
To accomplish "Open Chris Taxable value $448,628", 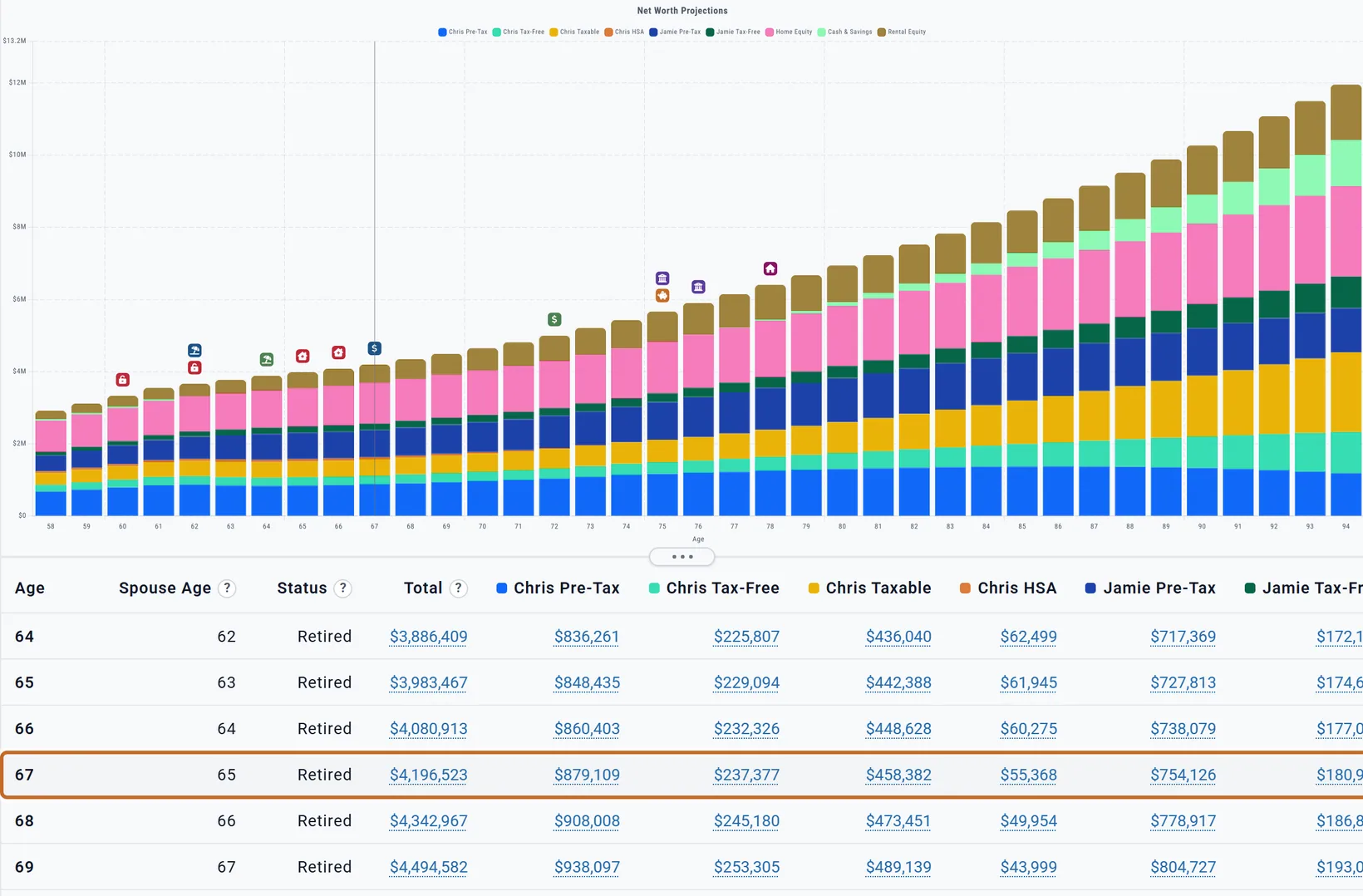I will [898, 729].
